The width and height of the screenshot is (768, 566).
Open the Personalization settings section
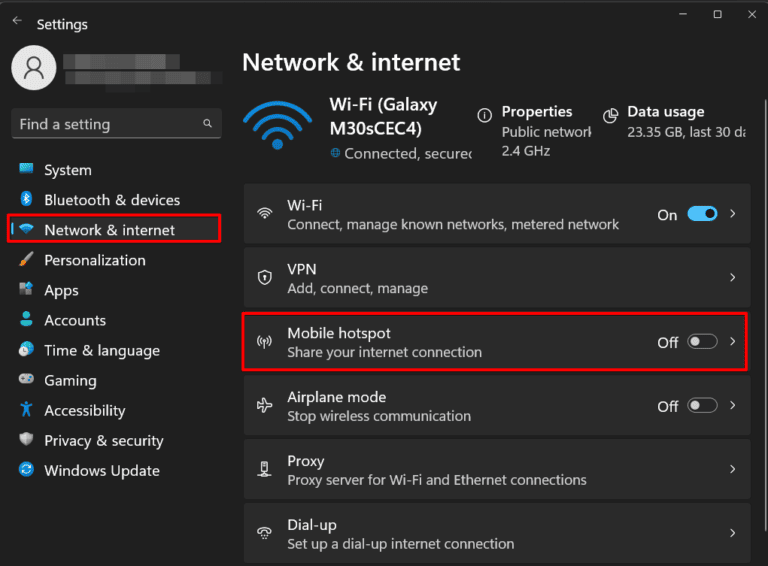[x=94, y=260]
